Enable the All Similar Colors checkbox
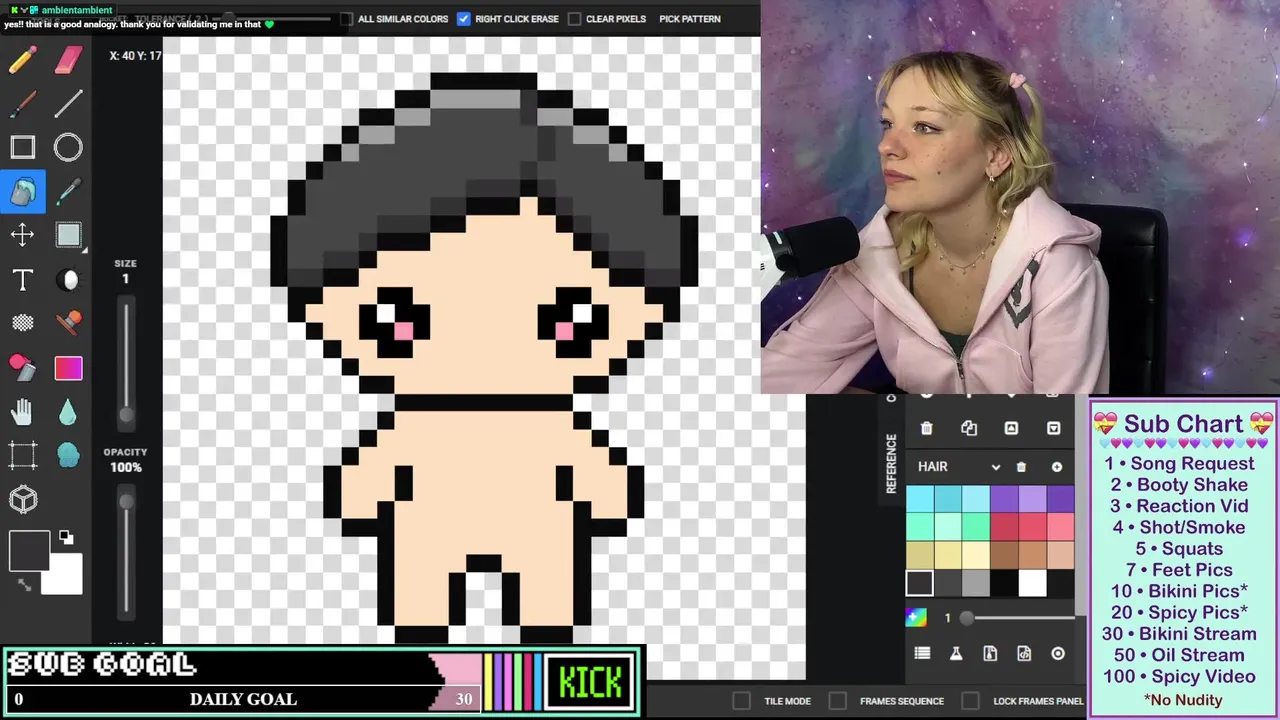The height and width of the screenshot is (720, 1280). [346, 19]
